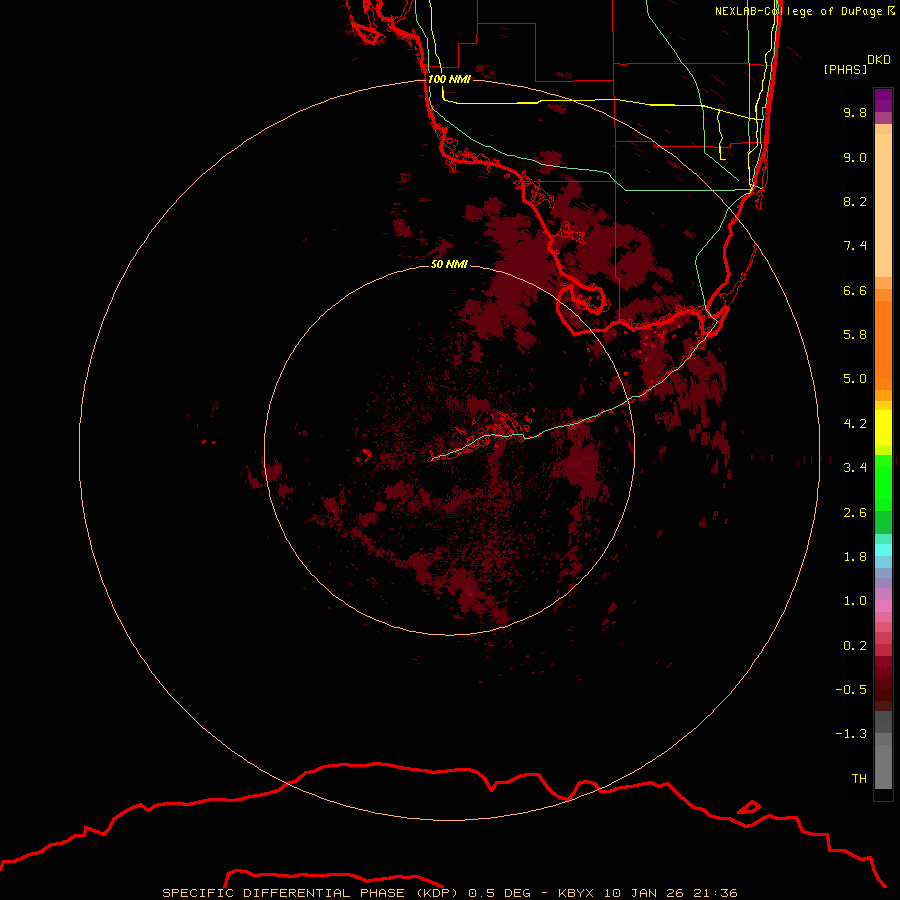The image size is (900, 900).
Task: Select the orange band of the legend
Action: coord(883,346)
